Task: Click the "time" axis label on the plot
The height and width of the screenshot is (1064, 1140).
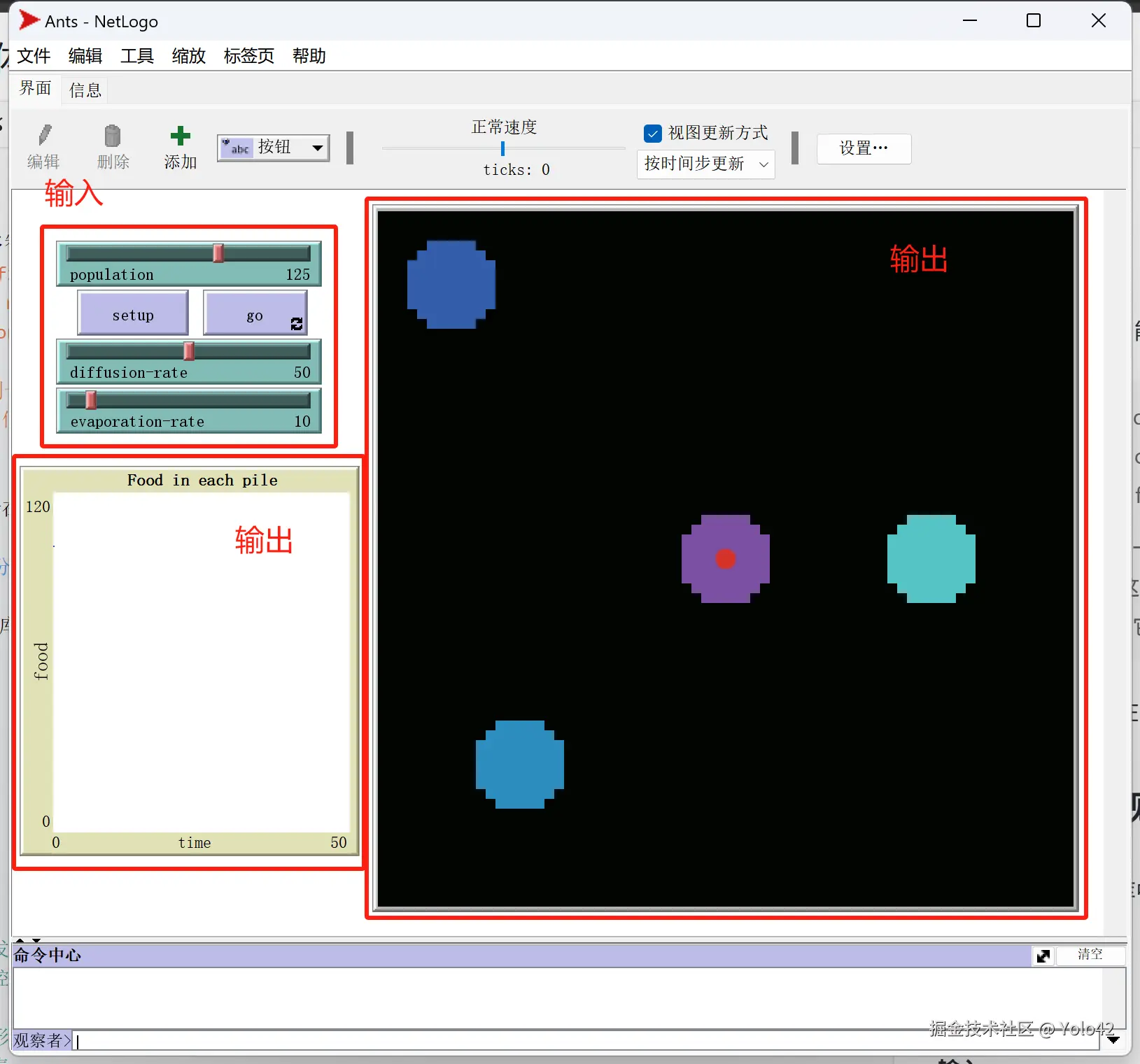Action: click(x=195, y=843)
